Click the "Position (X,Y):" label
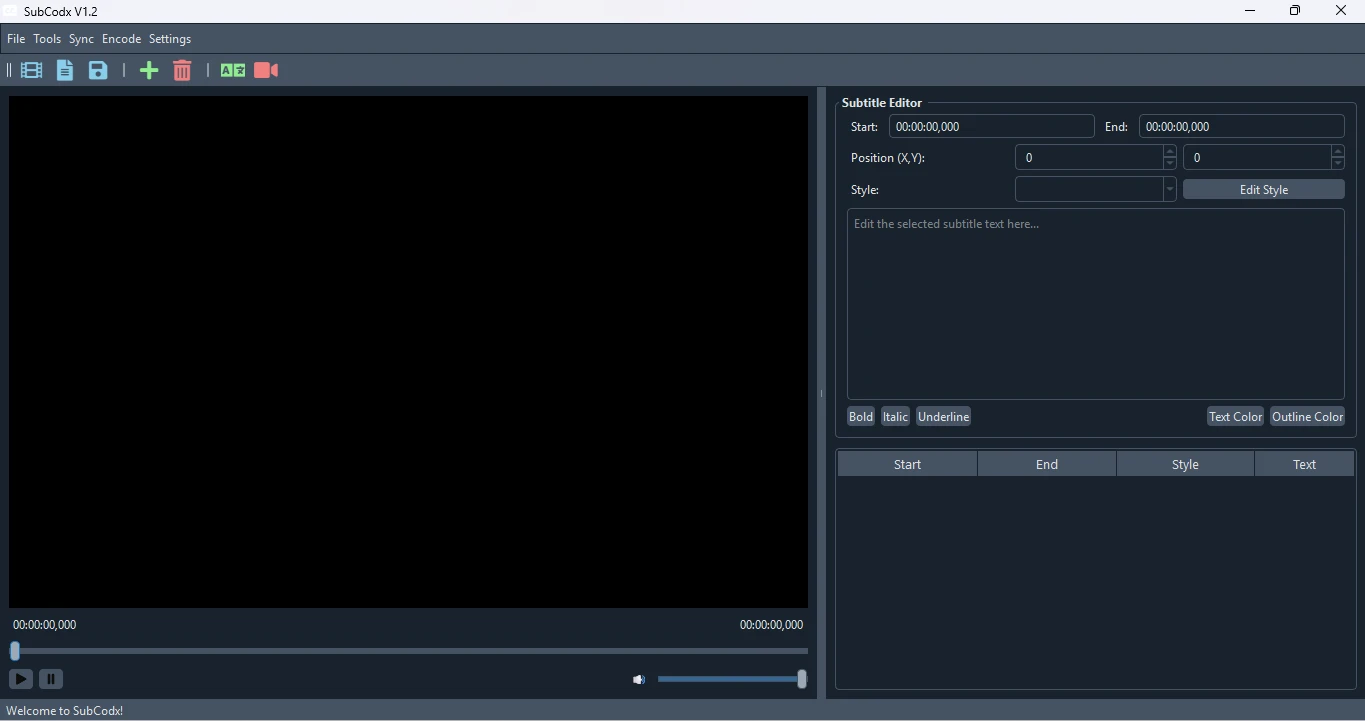 888,158
